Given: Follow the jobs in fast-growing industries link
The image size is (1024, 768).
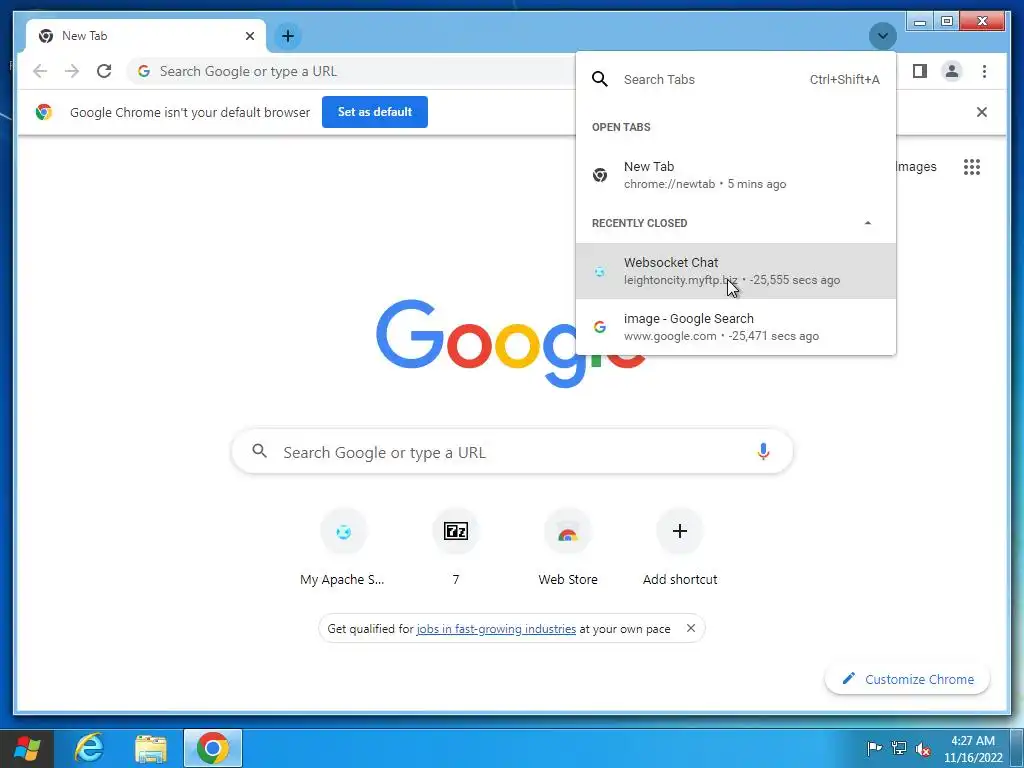Looking at the screenshot, I should point(496,629).
